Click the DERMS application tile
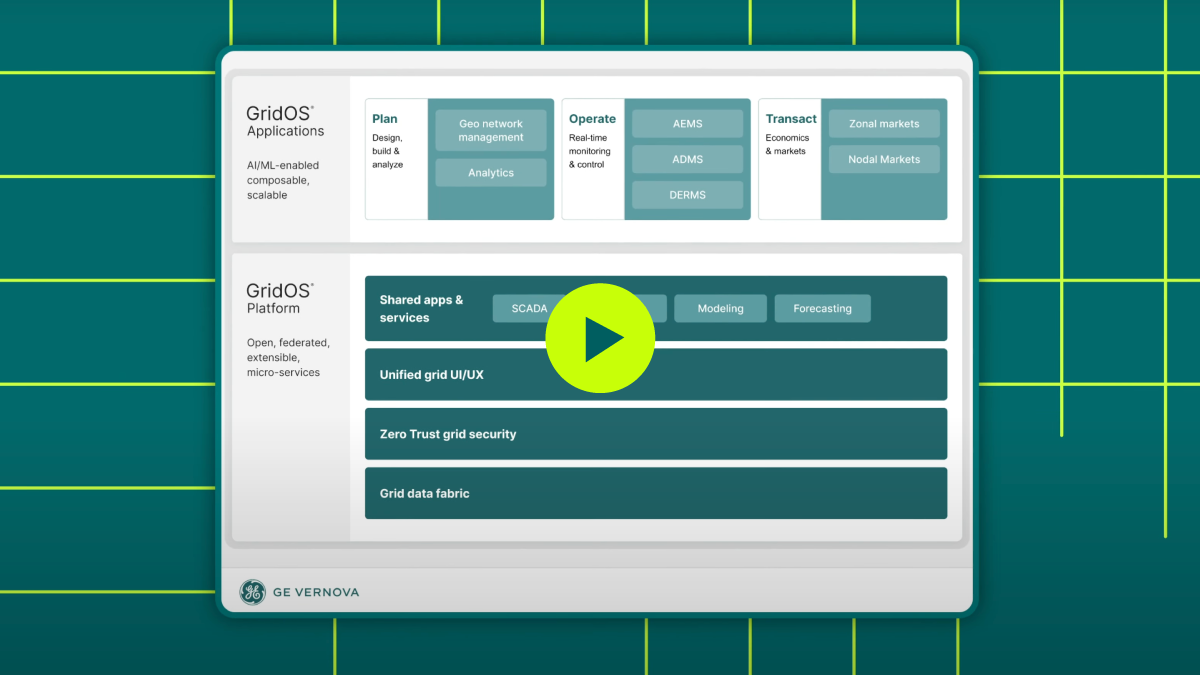Image resolution: width=1200 pixels, height=675 pixels. (687, 194)
